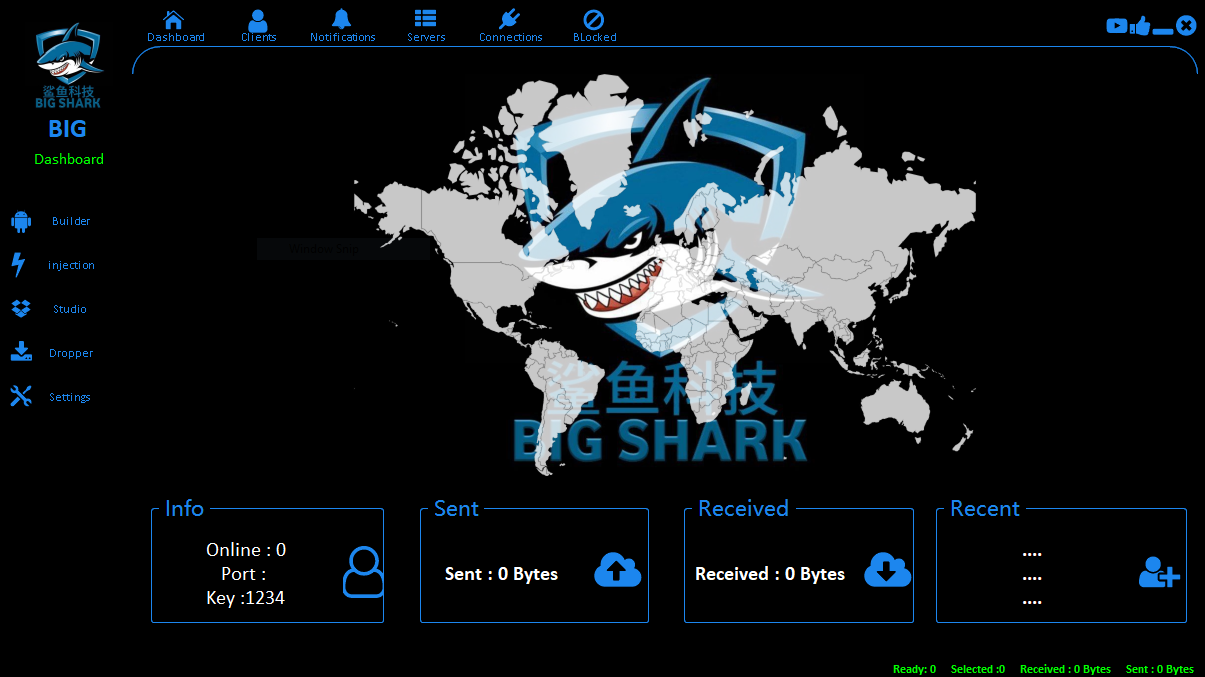1205x677 pixels.
Task: Open the Dashboard home tab
Action: pyautogui.click(x=175, y=21)
